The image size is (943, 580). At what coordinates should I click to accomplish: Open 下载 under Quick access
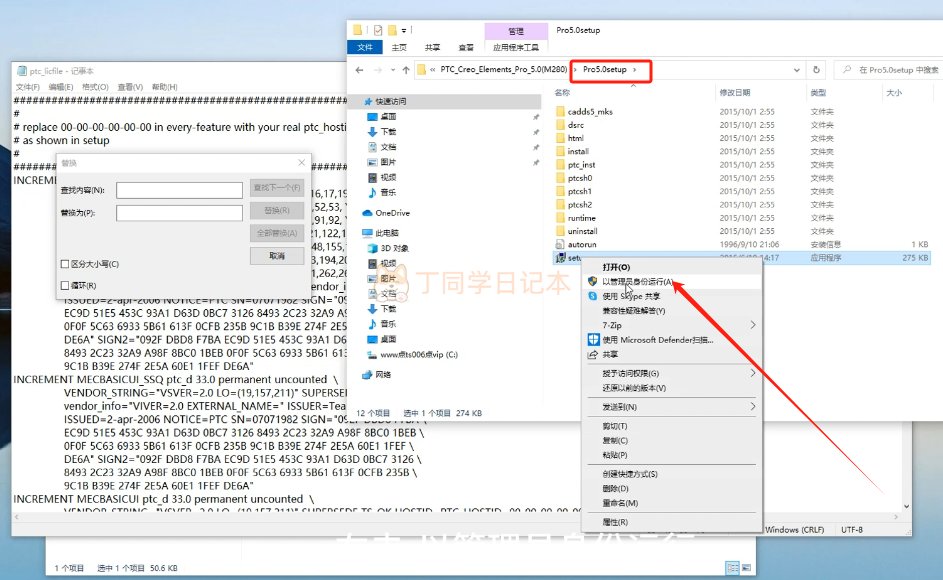click(x=382, y=131)
